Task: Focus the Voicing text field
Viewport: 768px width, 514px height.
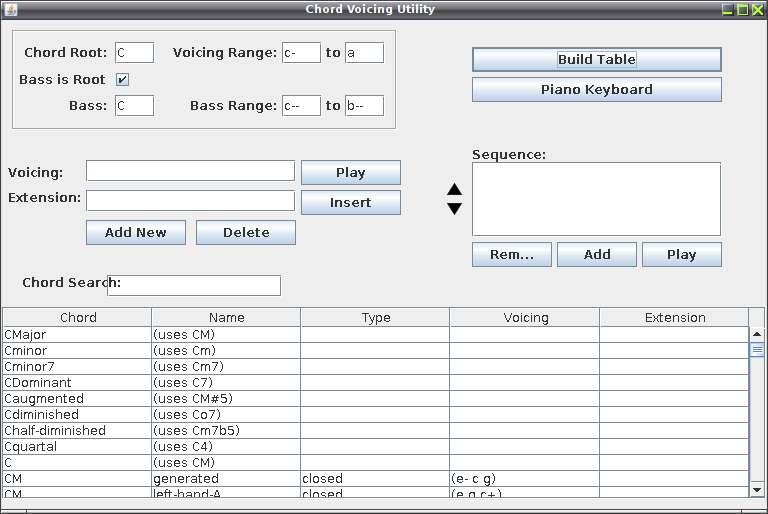Action: [x=191, y=171]
